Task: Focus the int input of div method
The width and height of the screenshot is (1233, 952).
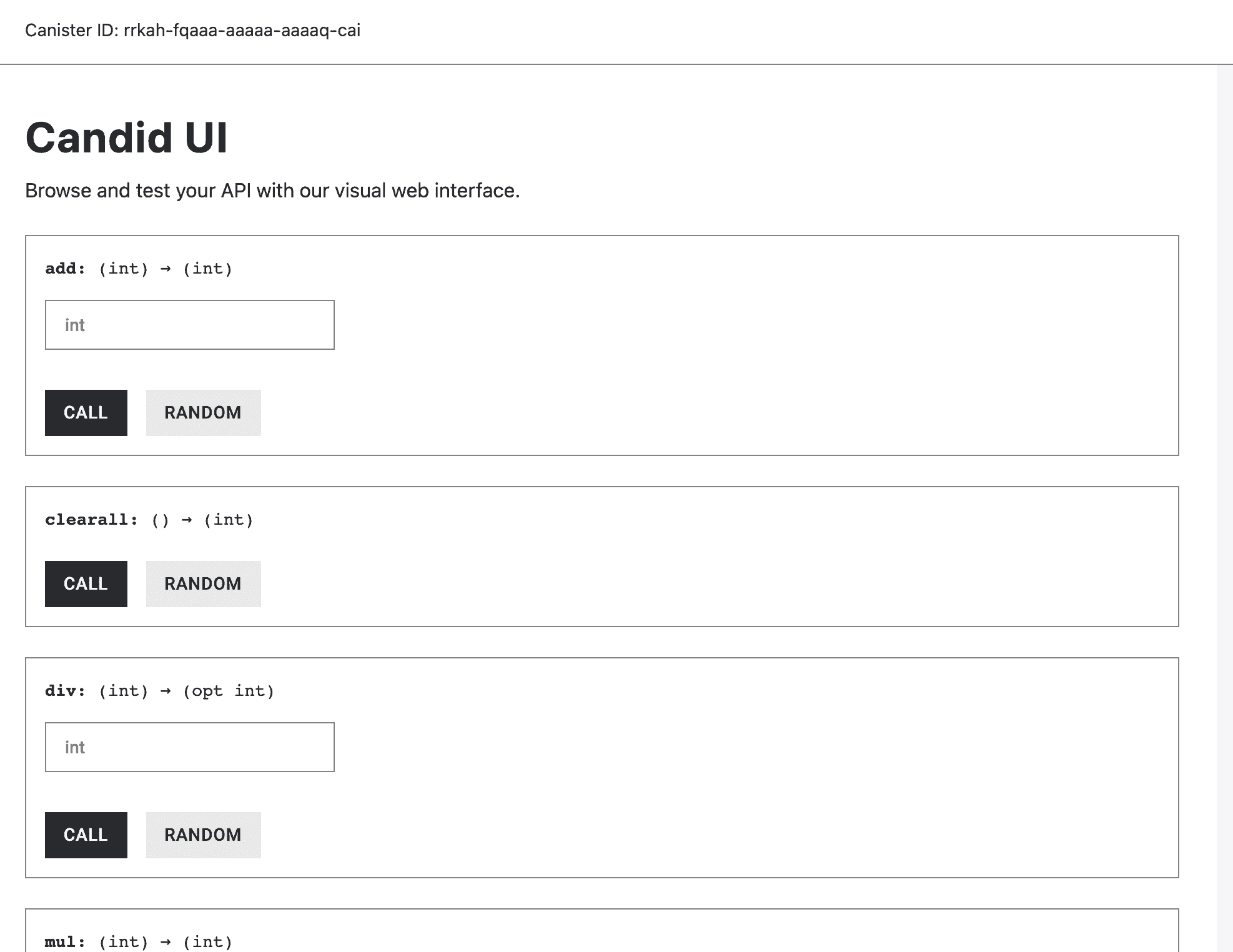Action: pyautogui.click(x=189, y=747)
